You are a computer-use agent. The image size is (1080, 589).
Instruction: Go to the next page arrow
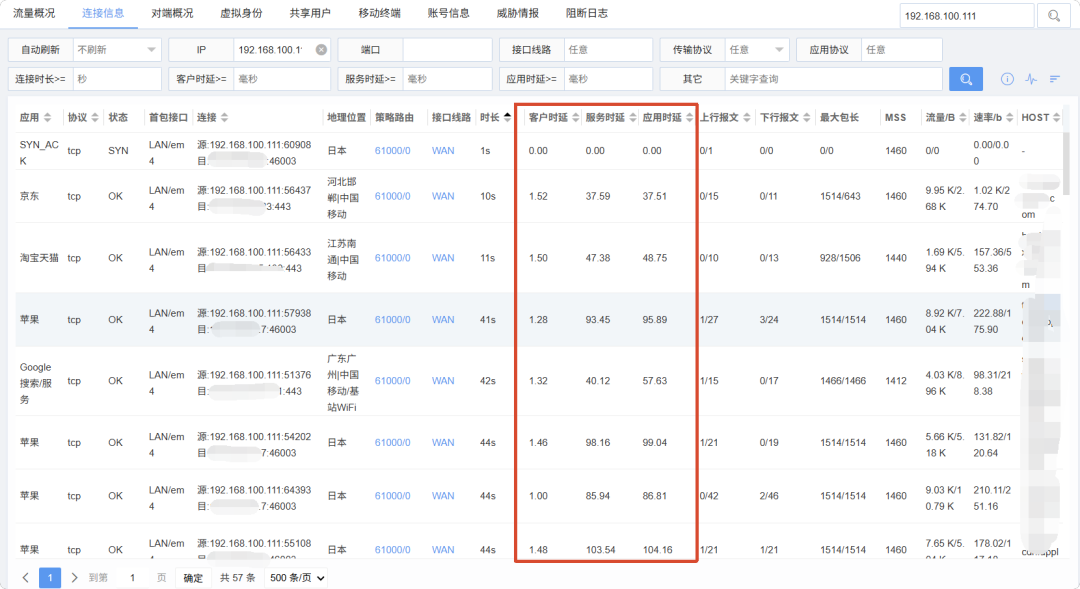pos(74,577)
